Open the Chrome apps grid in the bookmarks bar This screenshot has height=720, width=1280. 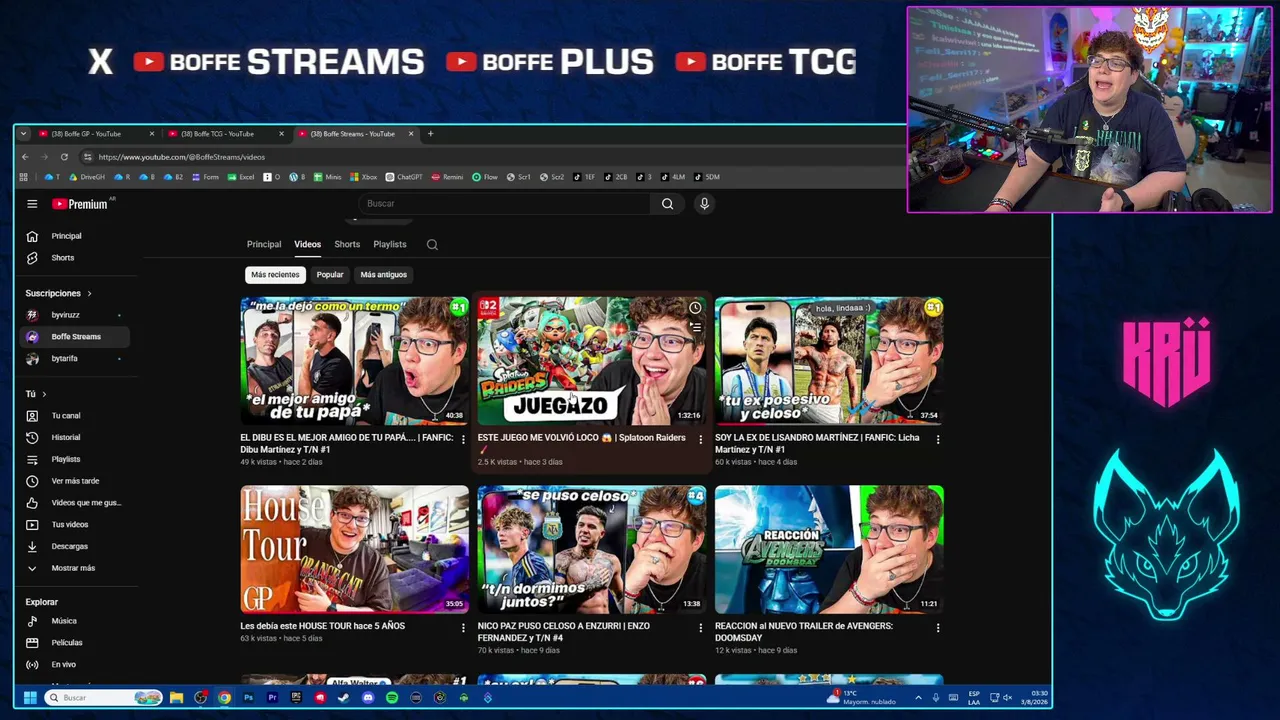point(23,177)
